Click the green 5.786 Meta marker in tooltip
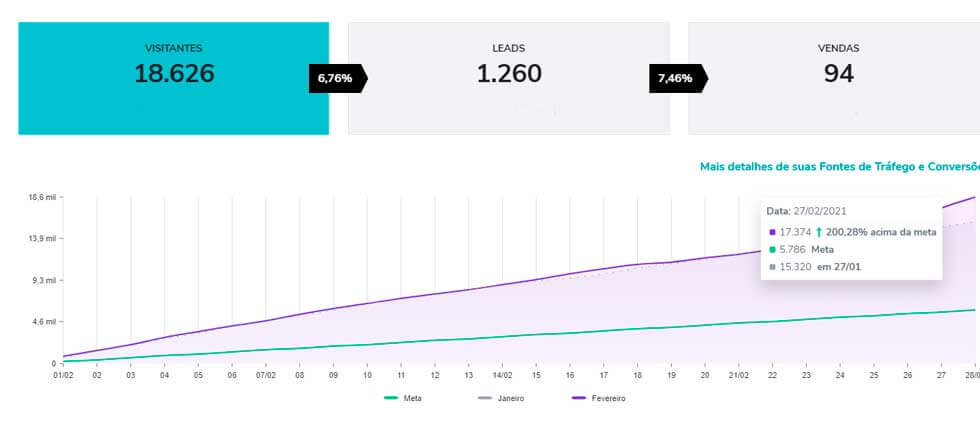The width and height of the screenshot is (980, 421). pos(772,249)
